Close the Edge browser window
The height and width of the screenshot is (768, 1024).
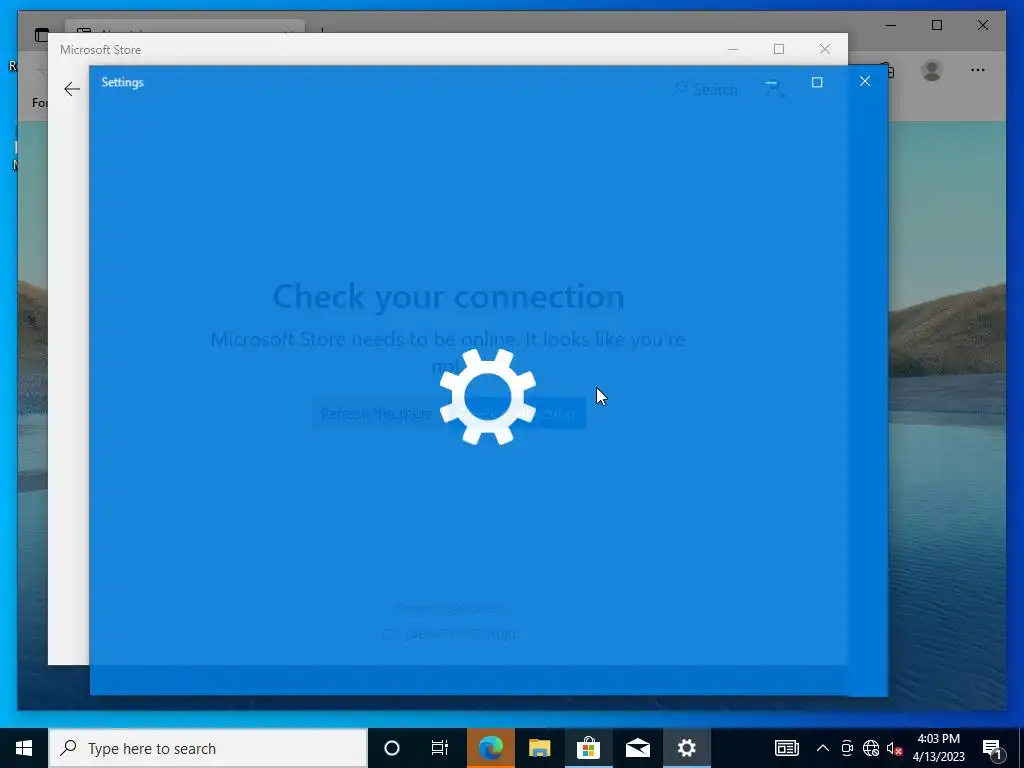[982, 25]
